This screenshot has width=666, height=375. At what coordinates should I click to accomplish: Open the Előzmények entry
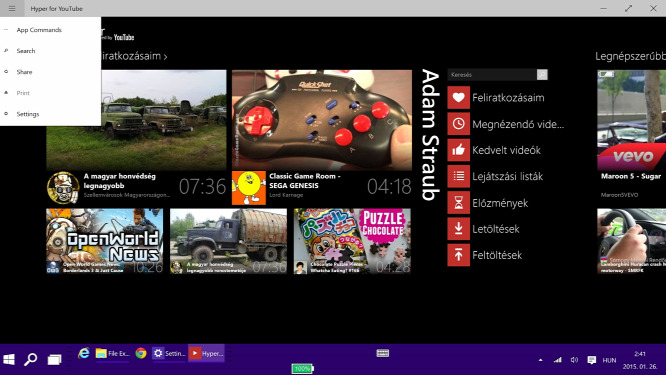point(500,203)
